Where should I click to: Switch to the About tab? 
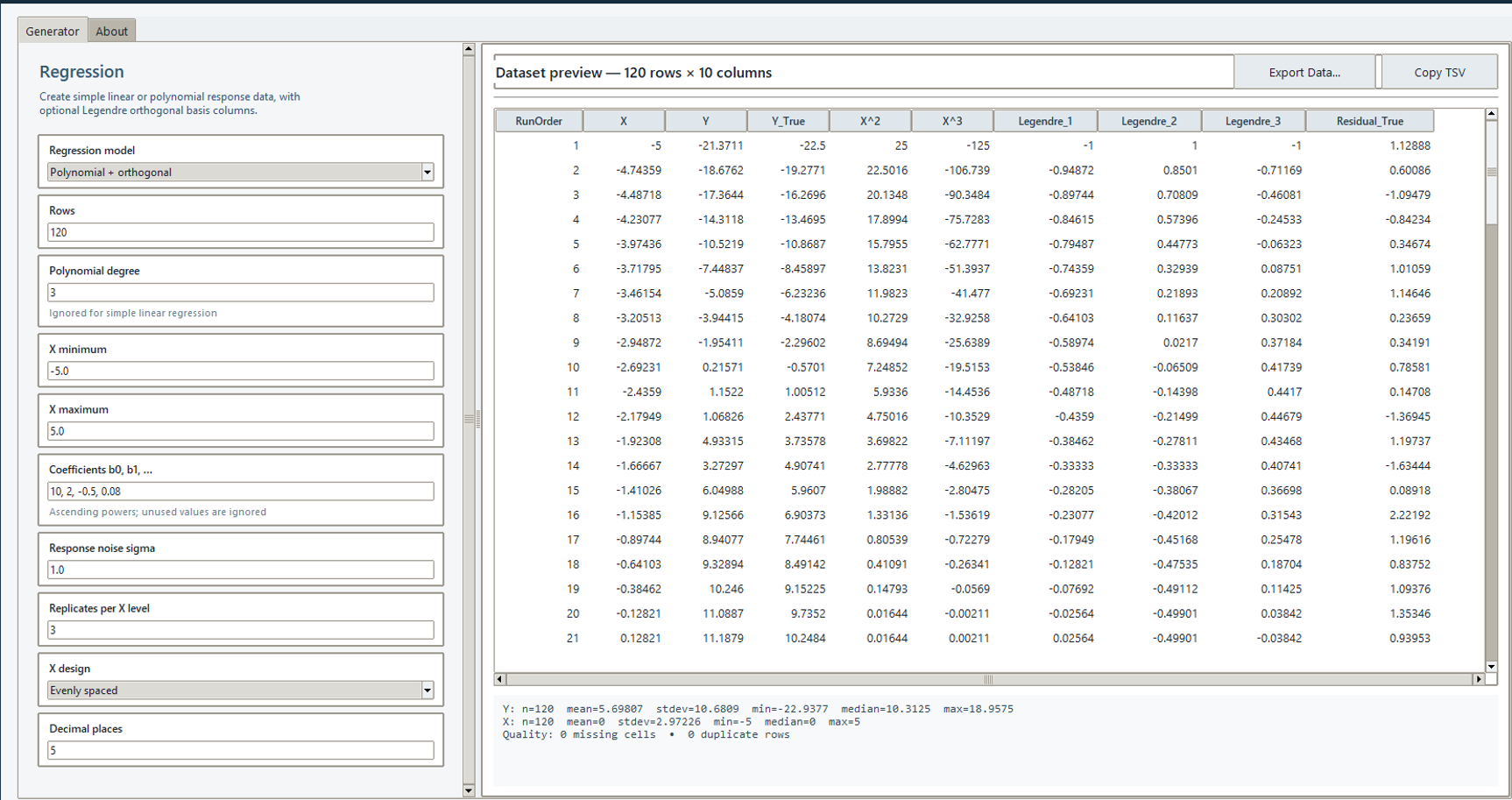(111, 31)
